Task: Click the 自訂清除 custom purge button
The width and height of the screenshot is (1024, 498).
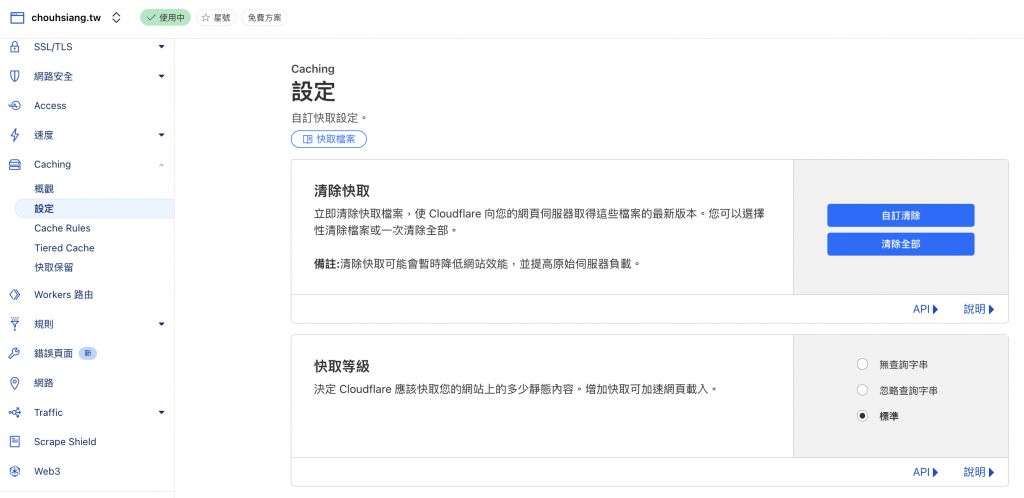Action: (x=901, y=215)
